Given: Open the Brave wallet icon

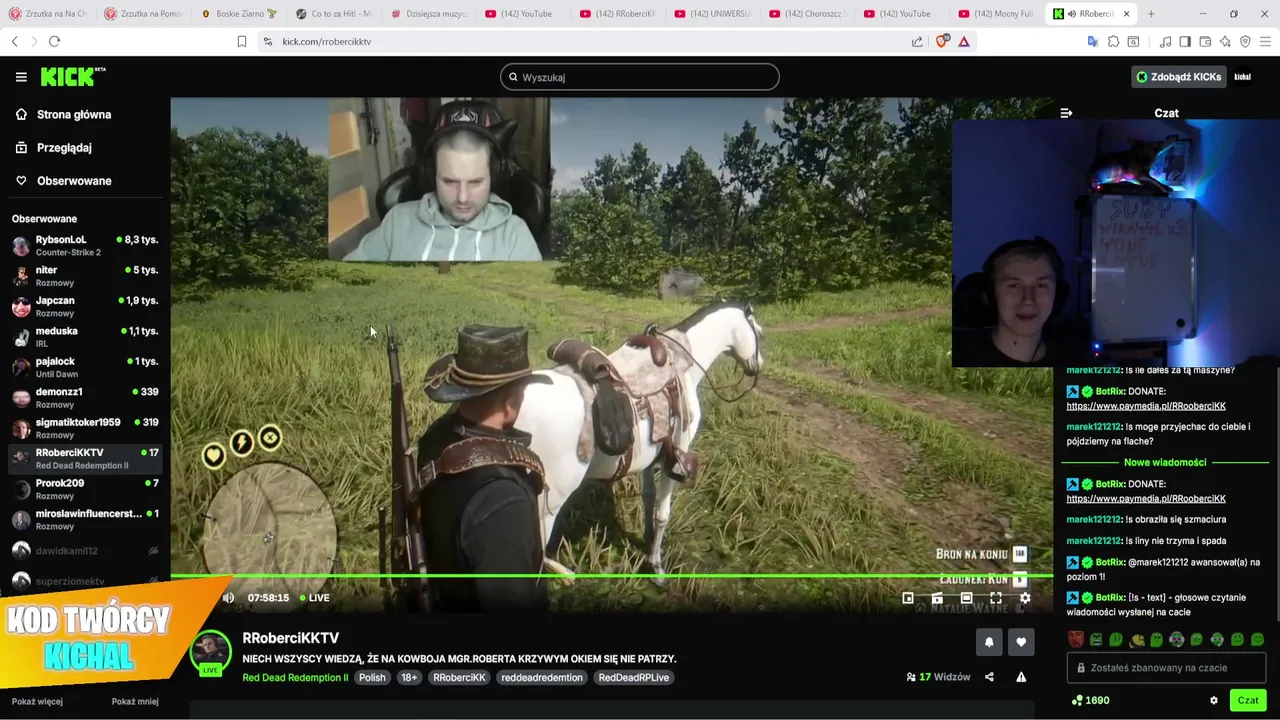Looking at the screenshot, I should (1205, 41).
